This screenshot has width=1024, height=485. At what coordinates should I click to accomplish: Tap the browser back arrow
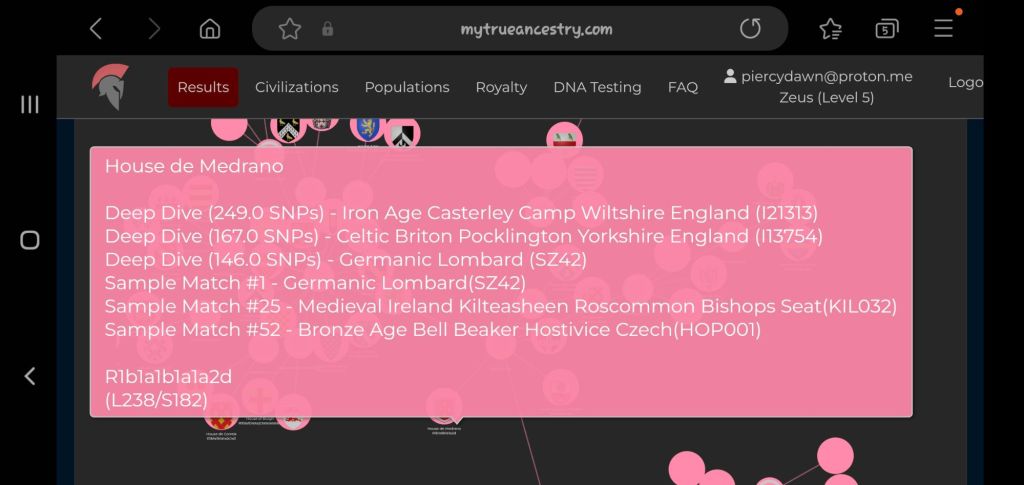pos(96,29)
